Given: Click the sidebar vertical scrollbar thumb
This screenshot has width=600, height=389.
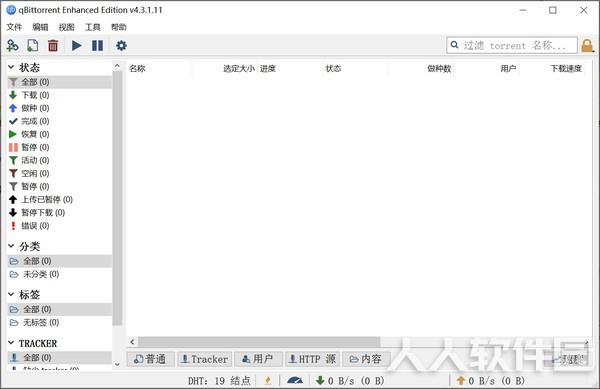Looking at the screenshot, I should (x=117, y=198).
